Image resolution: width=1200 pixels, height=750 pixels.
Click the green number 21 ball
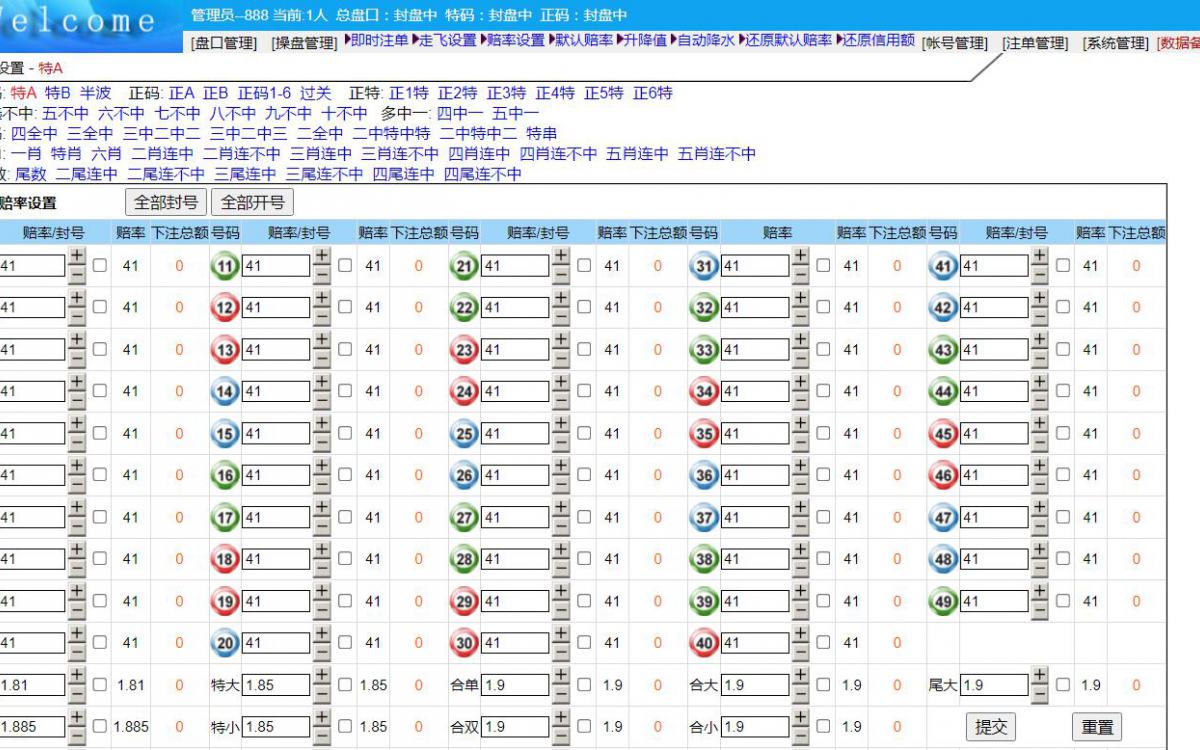[x=465, y=266]
